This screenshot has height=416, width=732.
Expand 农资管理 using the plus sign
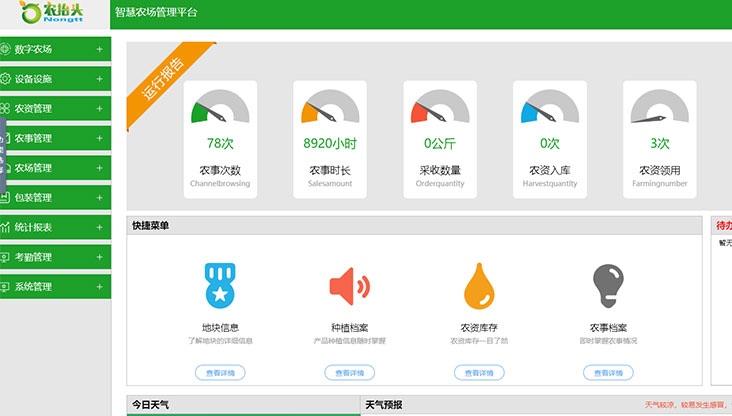click(99, 108)
